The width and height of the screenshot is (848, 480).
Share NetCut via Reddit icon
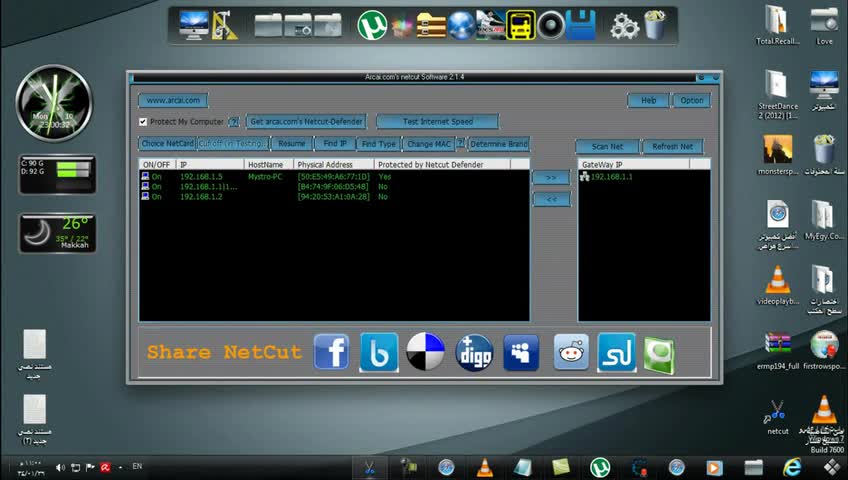pyautogui.click(x=571, y=352)
